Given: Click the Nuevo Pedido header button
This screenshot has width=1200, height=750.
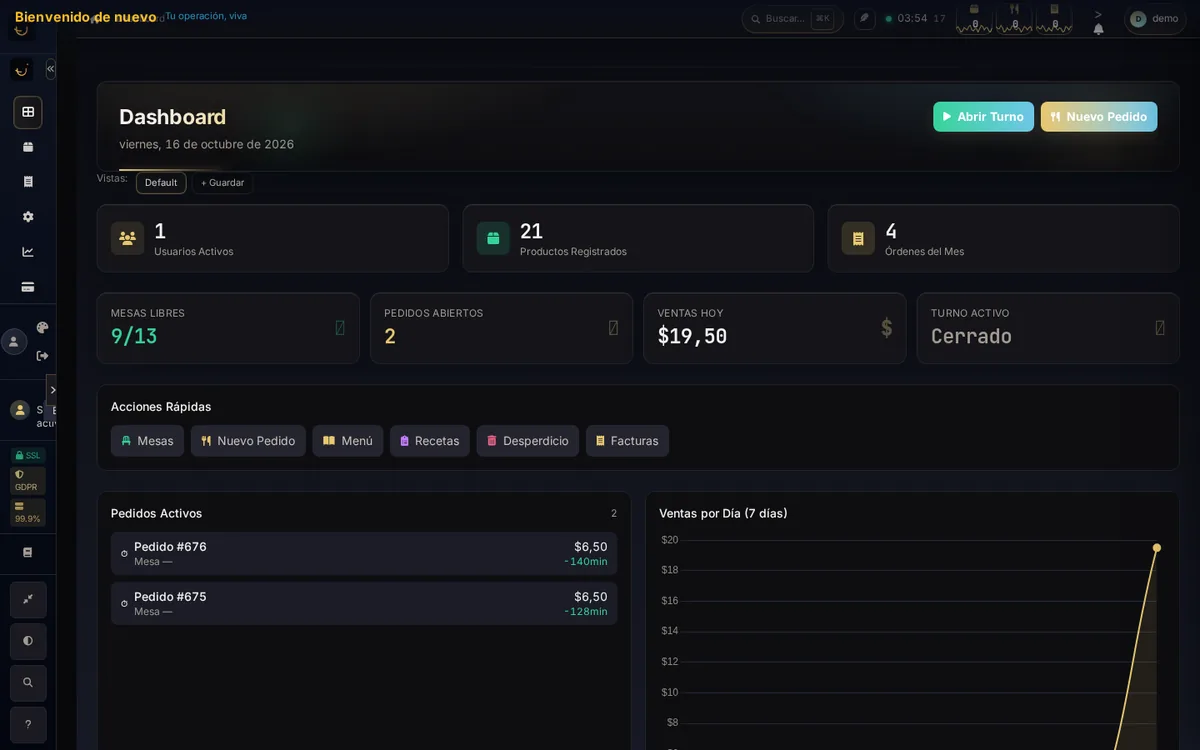Looking at the screenshot, I should pos(1099,117).
